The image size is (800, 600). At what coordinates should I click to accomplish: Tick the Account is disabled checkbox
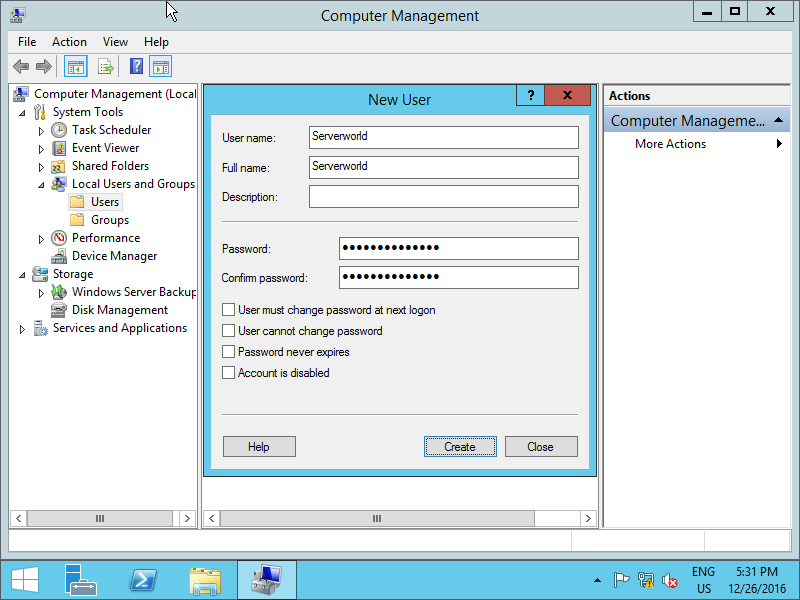[x=229, y=373]
